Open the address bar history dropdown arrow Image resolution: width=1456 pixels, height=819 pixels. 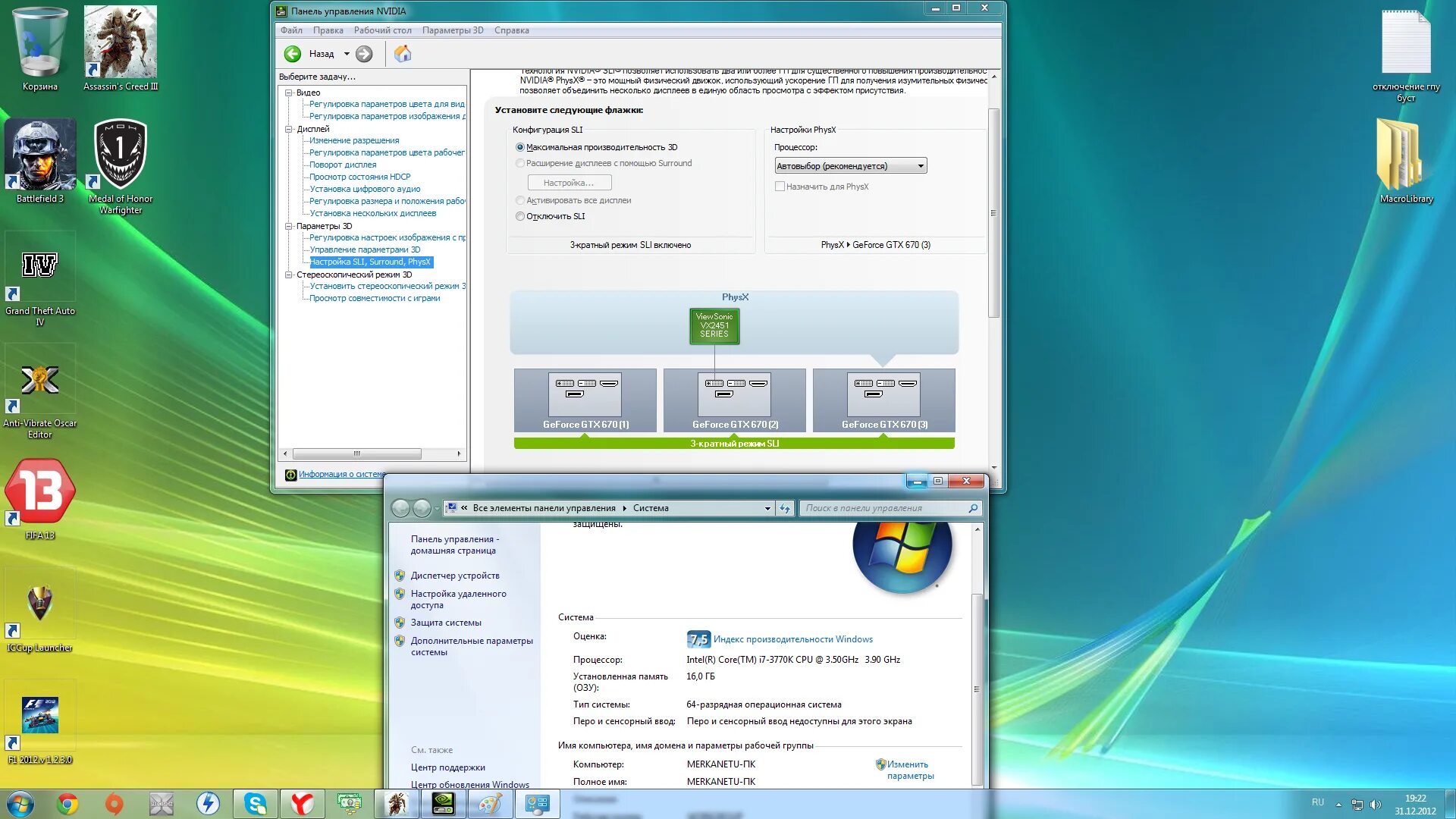point(767,509)
